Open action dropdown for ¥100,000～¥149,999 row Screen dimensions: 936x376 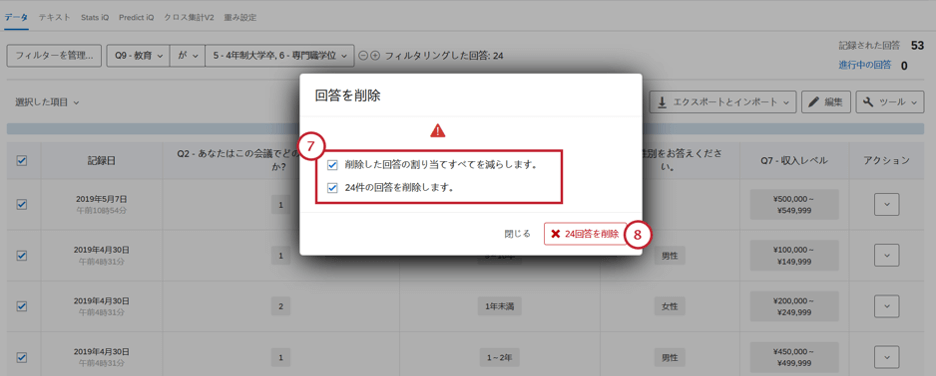(x=886, y=256)
